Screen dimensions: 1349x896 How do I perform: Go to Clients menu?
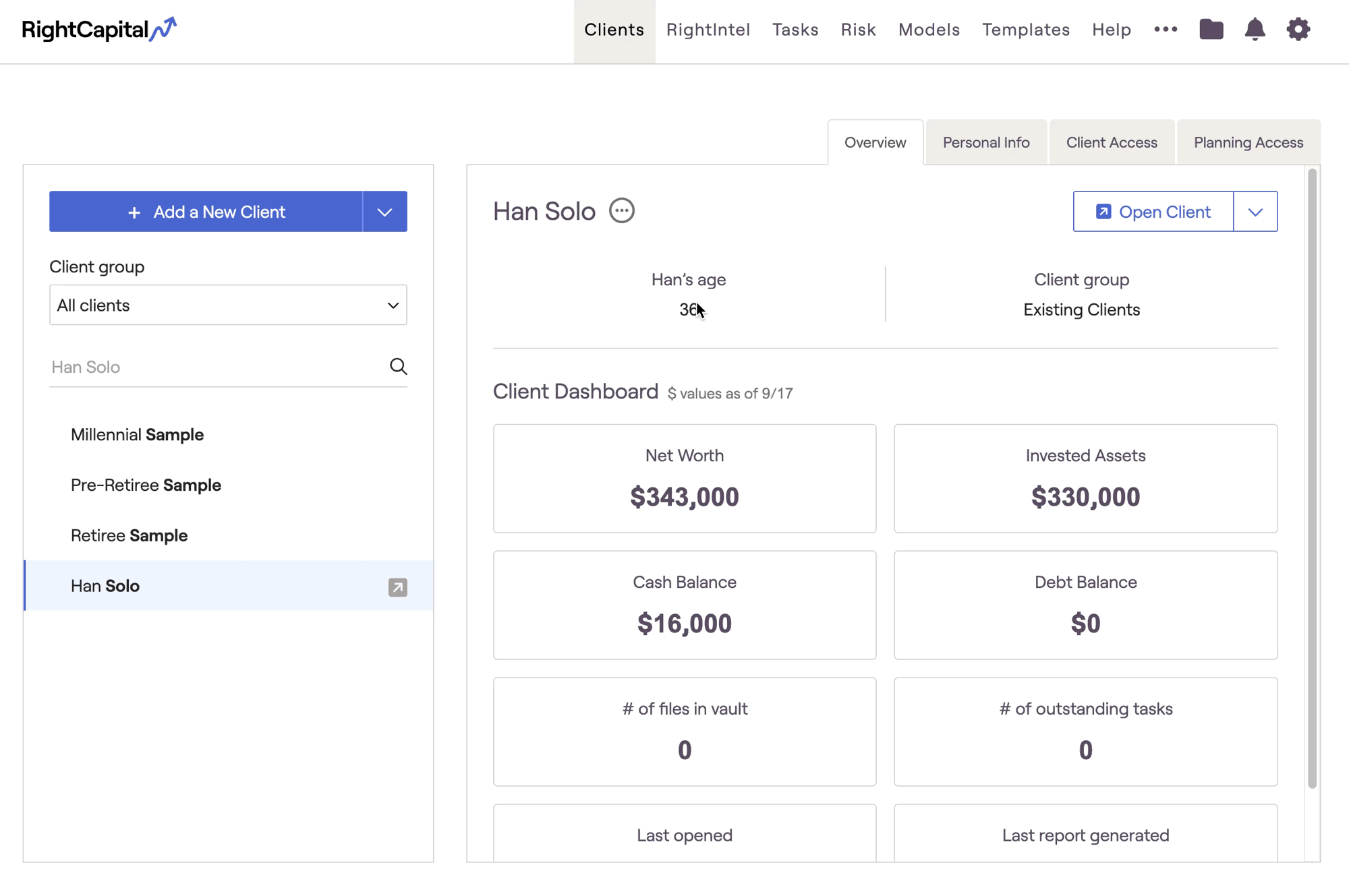click(x=614, y=30)
